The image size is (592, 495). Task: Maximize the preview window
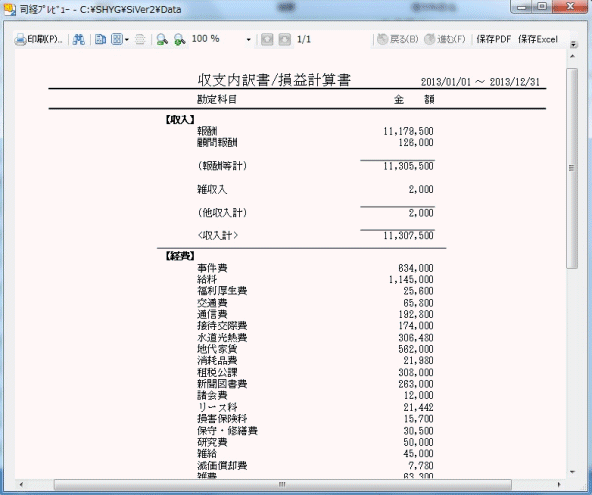pos(543,6)
